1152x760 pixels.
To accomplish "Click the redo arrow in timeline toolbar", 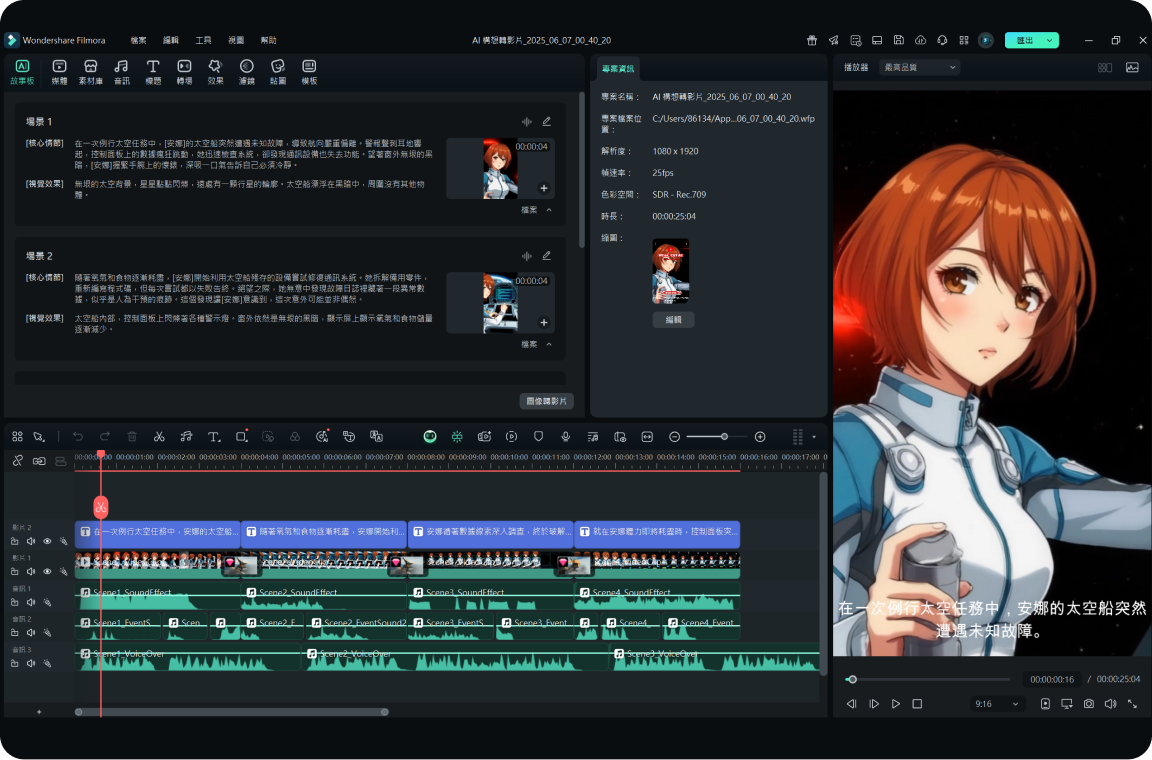I will [105, 437].
